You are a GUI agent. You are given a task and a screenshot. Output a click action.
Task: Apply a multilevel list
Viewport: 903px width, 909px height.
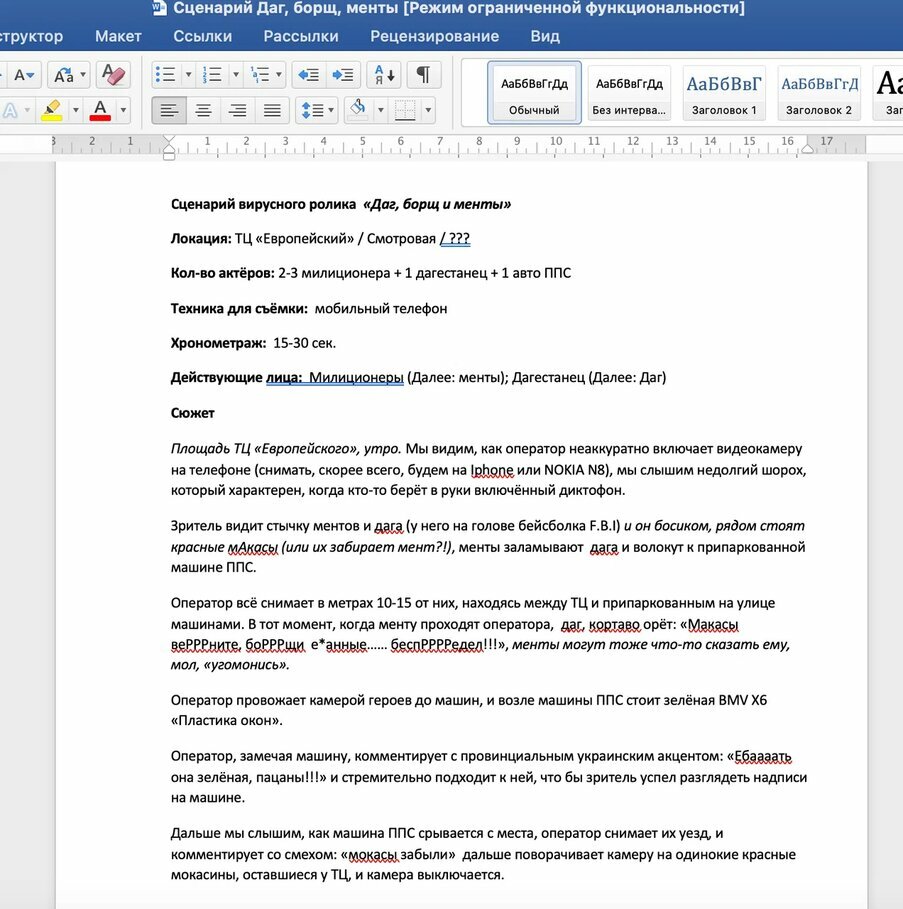coord(259,75)
